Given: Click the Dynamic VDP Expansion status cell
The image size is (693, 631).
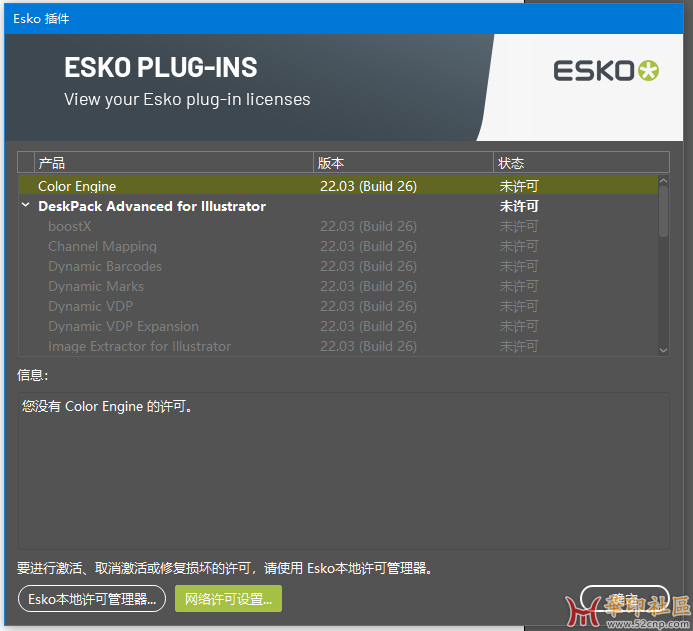Looking at the screenshot, I should 519,326.
